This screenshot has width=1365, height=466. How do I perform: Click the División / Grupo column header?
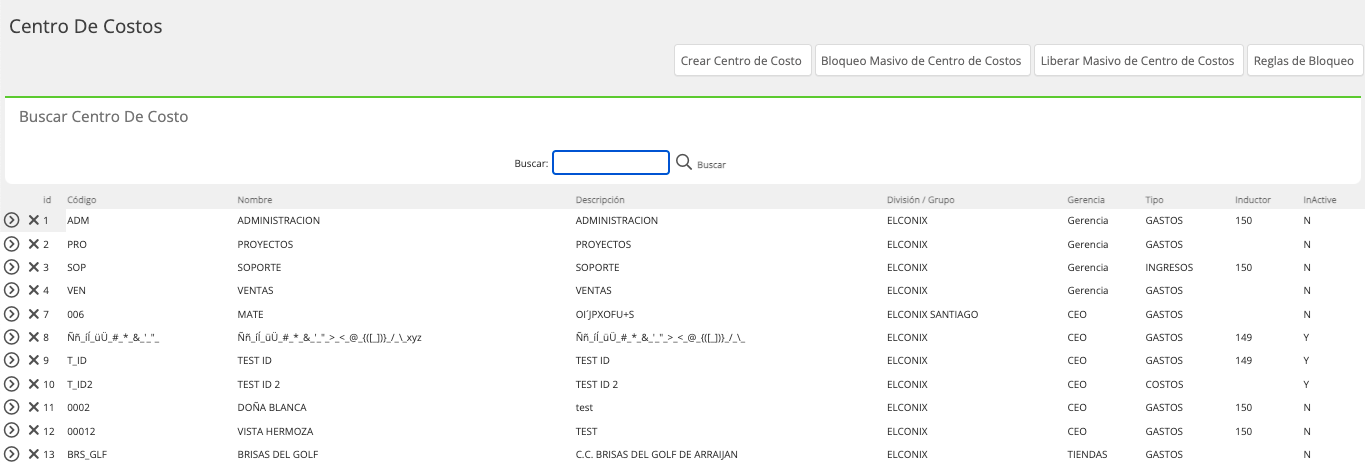tap(921, 200)
